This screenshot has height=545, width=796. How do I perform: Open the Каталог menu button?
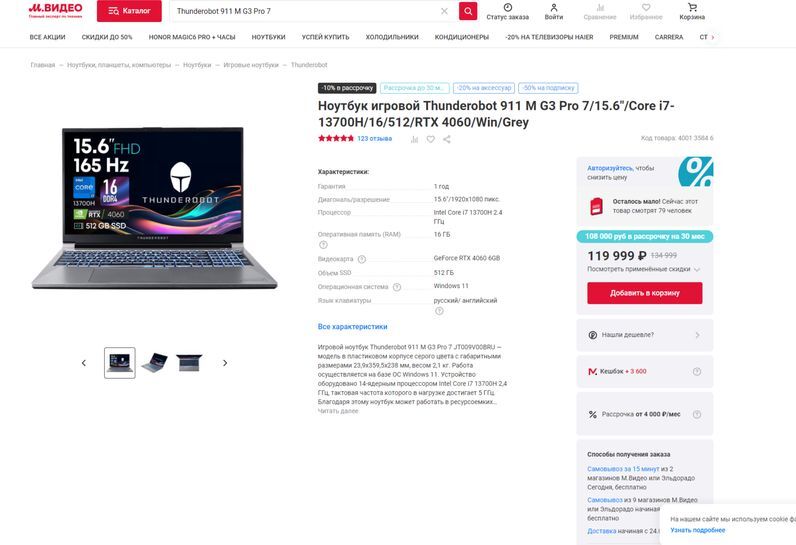pyautogui.click(x=129, y=11)
